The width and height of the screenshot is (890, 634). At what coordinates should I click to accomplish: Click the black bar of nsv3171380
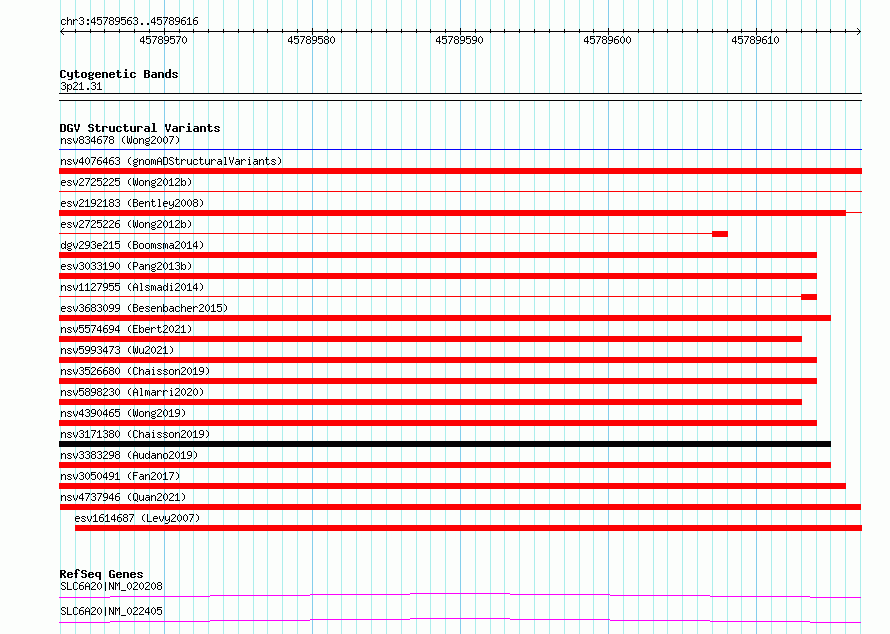(x=445, y=444)
